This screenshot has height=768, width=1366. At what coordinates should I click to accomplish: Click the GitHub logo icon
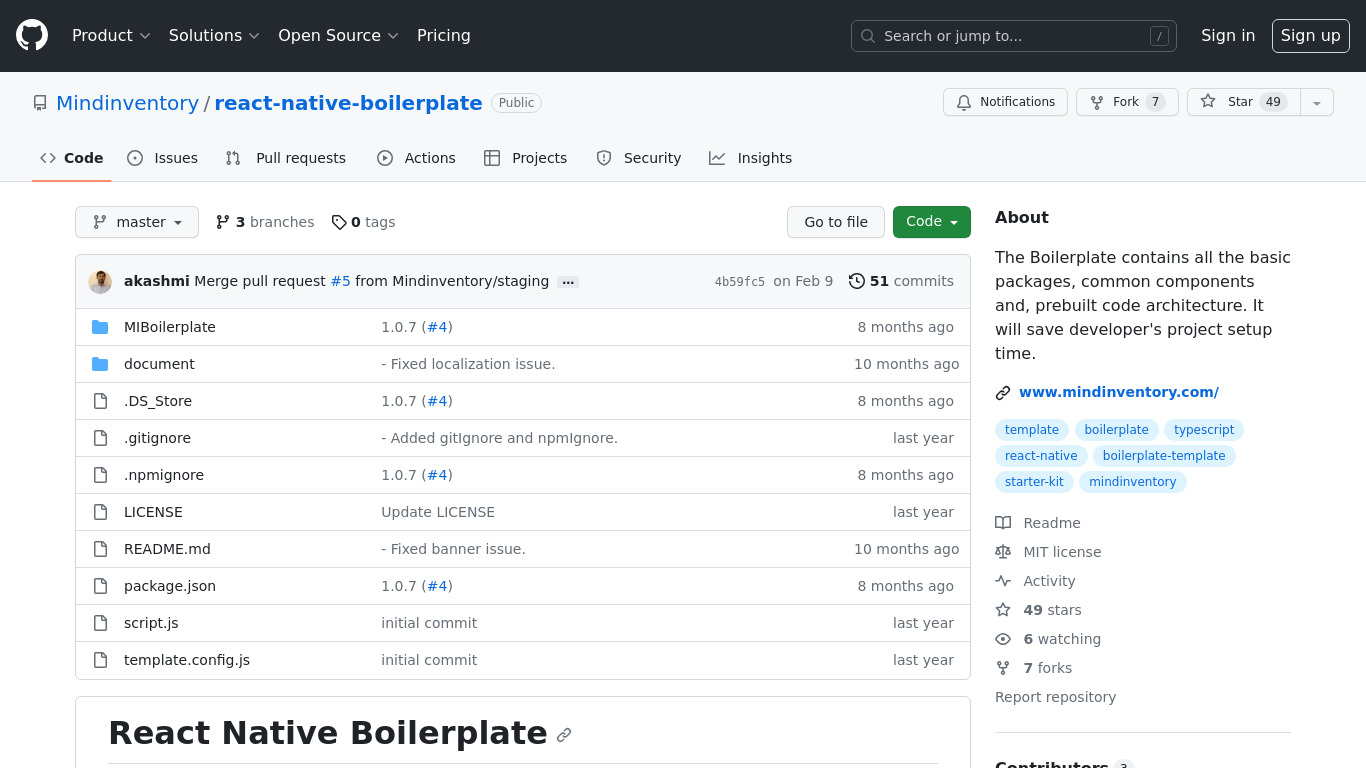[x=32, y=36]
